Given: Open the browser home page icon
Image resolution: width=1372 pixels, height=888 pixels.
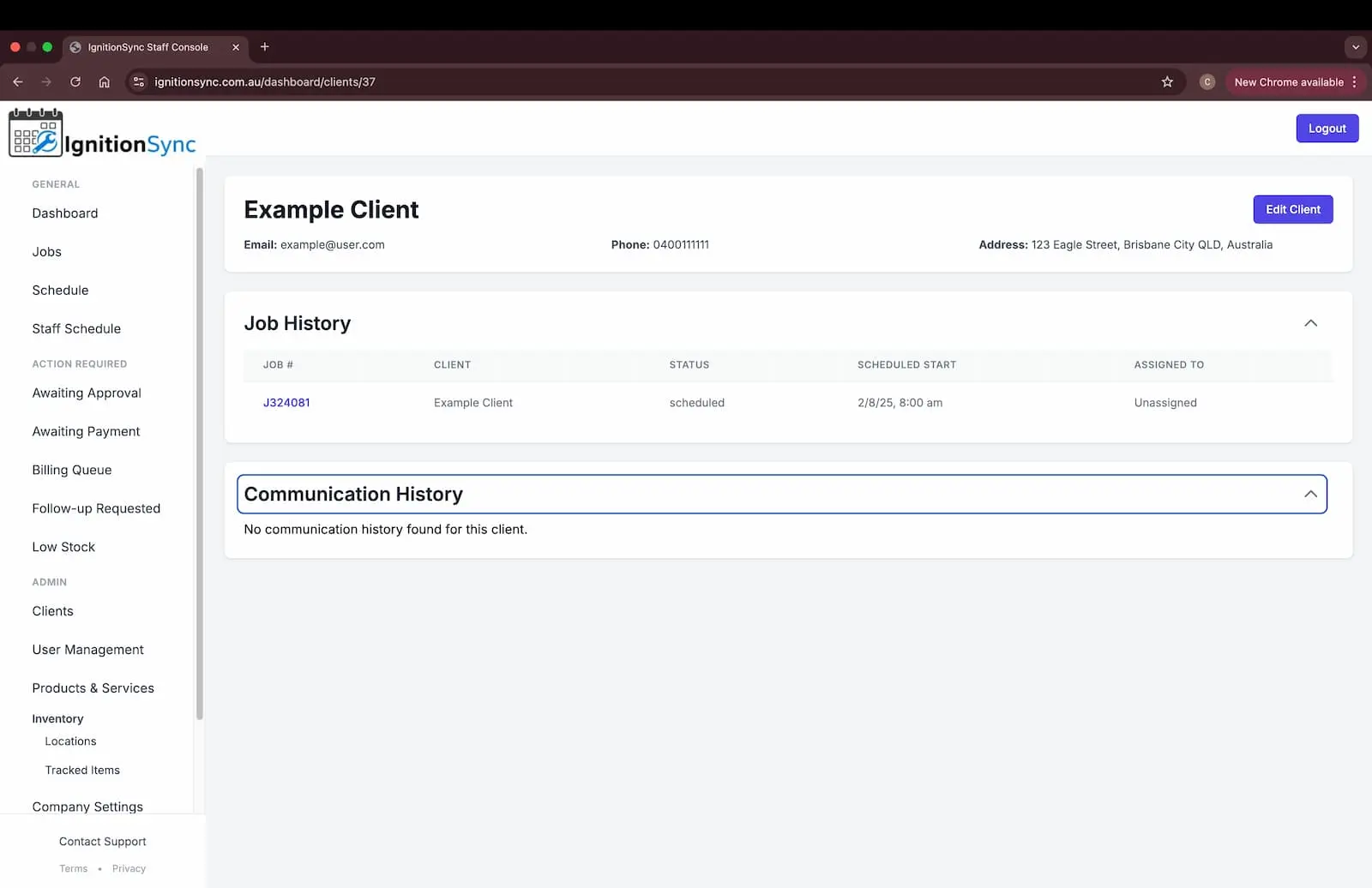Looking at the screenshot, I should tap(105, 81).
